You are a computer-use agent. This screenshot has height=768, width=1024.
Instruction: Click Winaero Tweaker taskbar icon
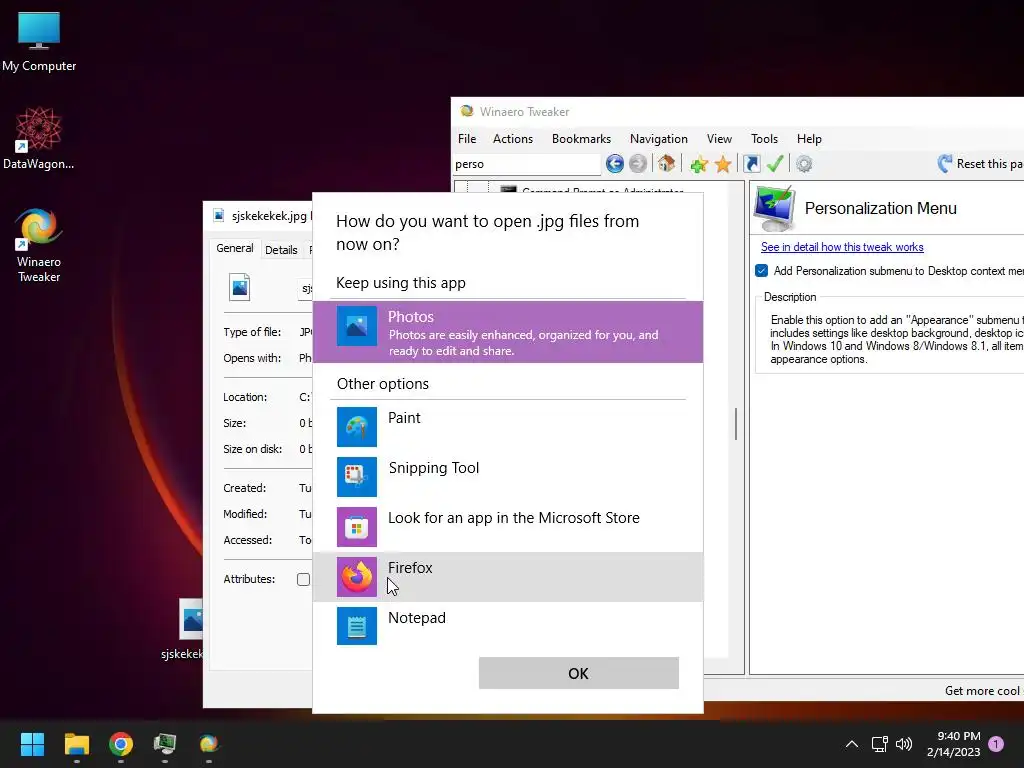click(208, 744)
